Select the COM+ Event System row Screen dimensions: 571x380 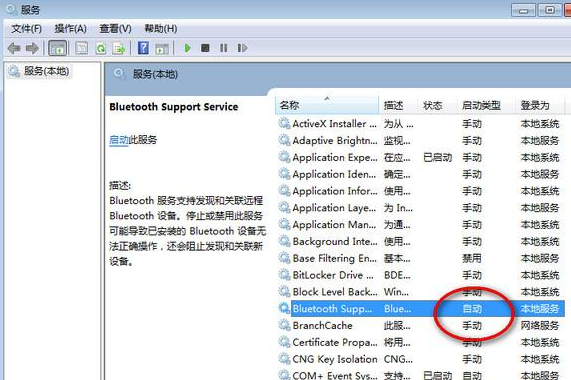pos(420,375)
